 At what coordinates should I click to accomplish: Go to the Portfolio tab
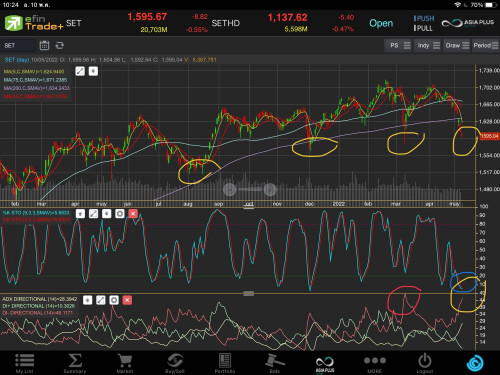(x=225, y=363)
